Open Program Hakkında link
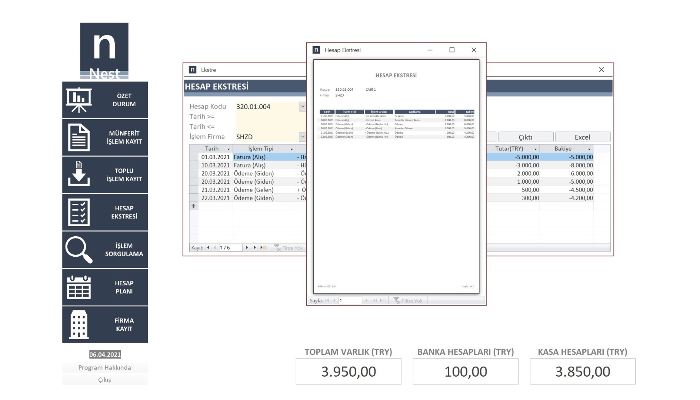Image resolution: width=700 pixels, height=400 pixels. (105, 367)
